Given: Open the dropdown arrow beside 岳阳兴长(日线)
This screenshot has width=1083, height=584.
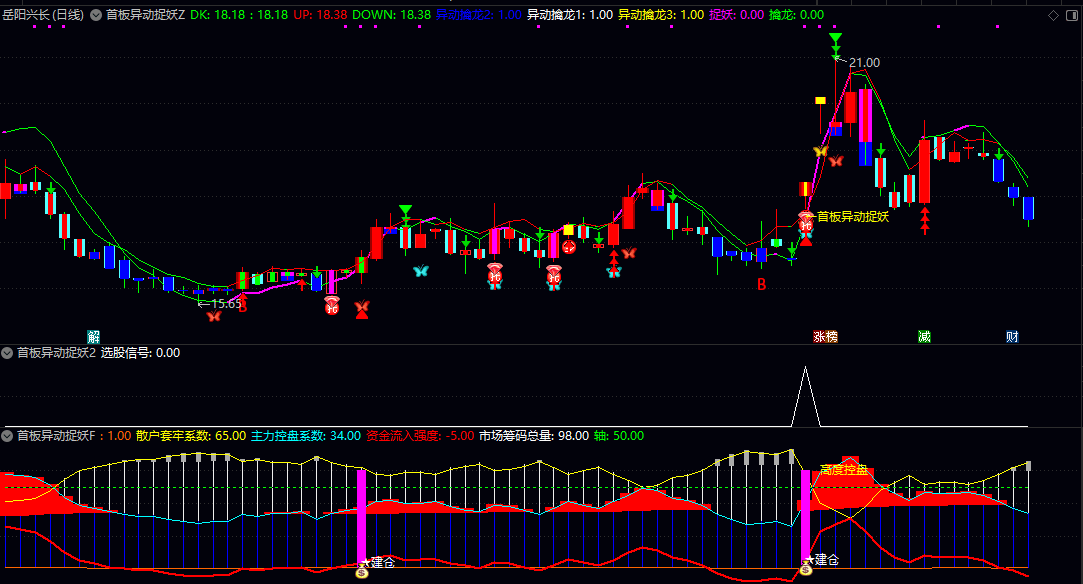Looking at the screenshot, I should point(96,14).
